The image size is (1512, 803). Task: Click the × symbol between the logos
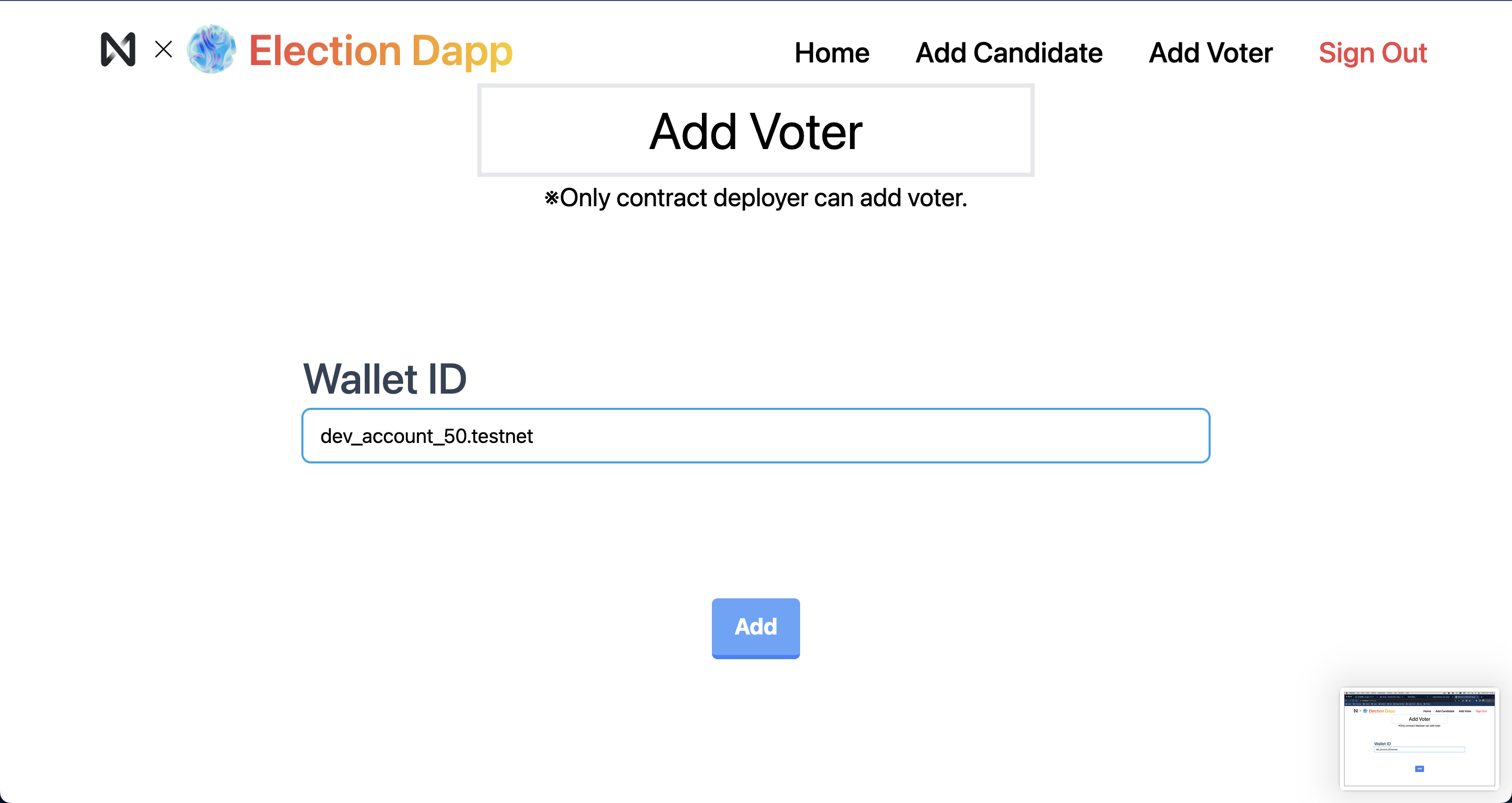[x=164, y=49]
